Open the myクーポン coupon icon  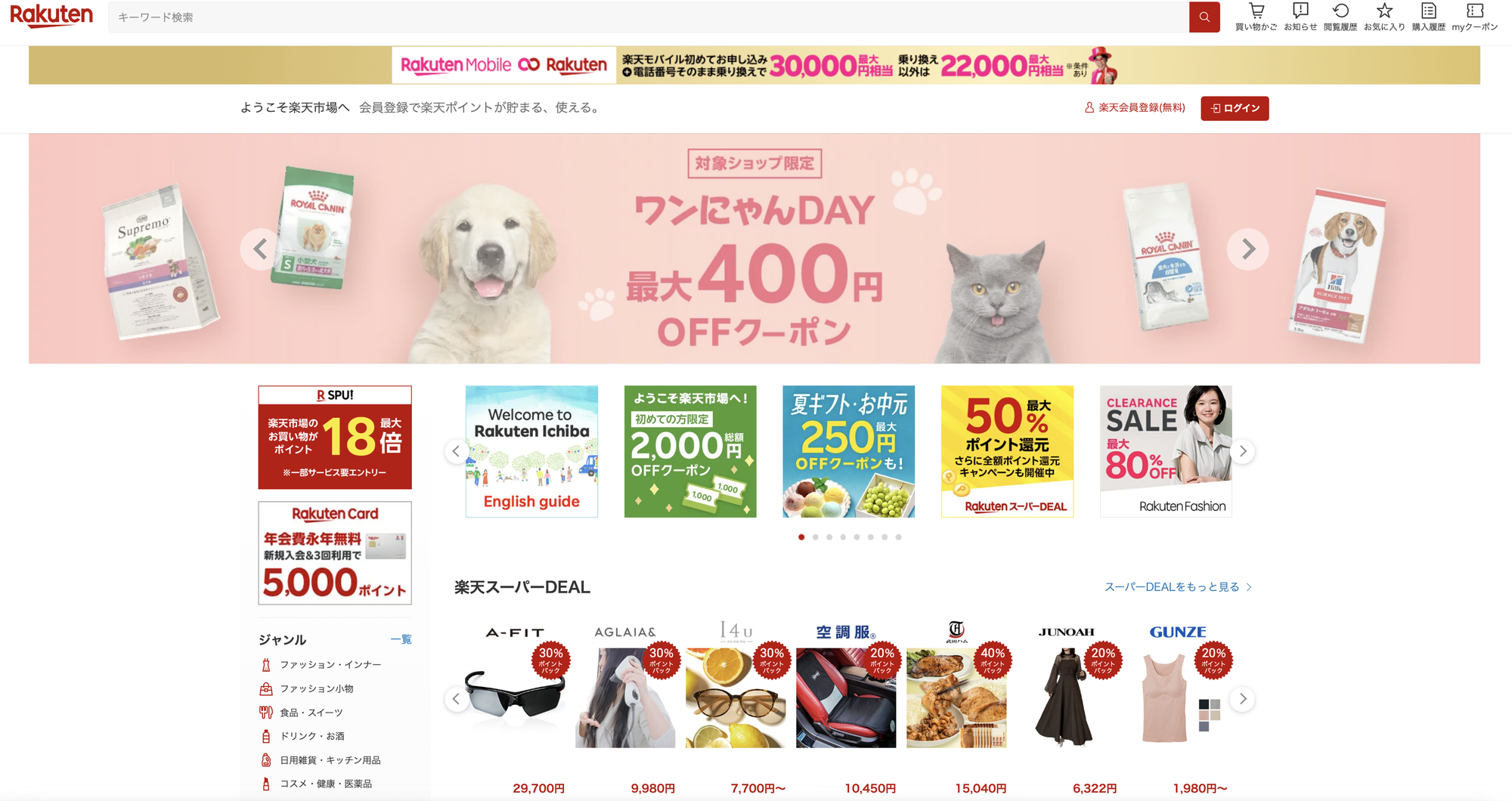pos(1474,17)
